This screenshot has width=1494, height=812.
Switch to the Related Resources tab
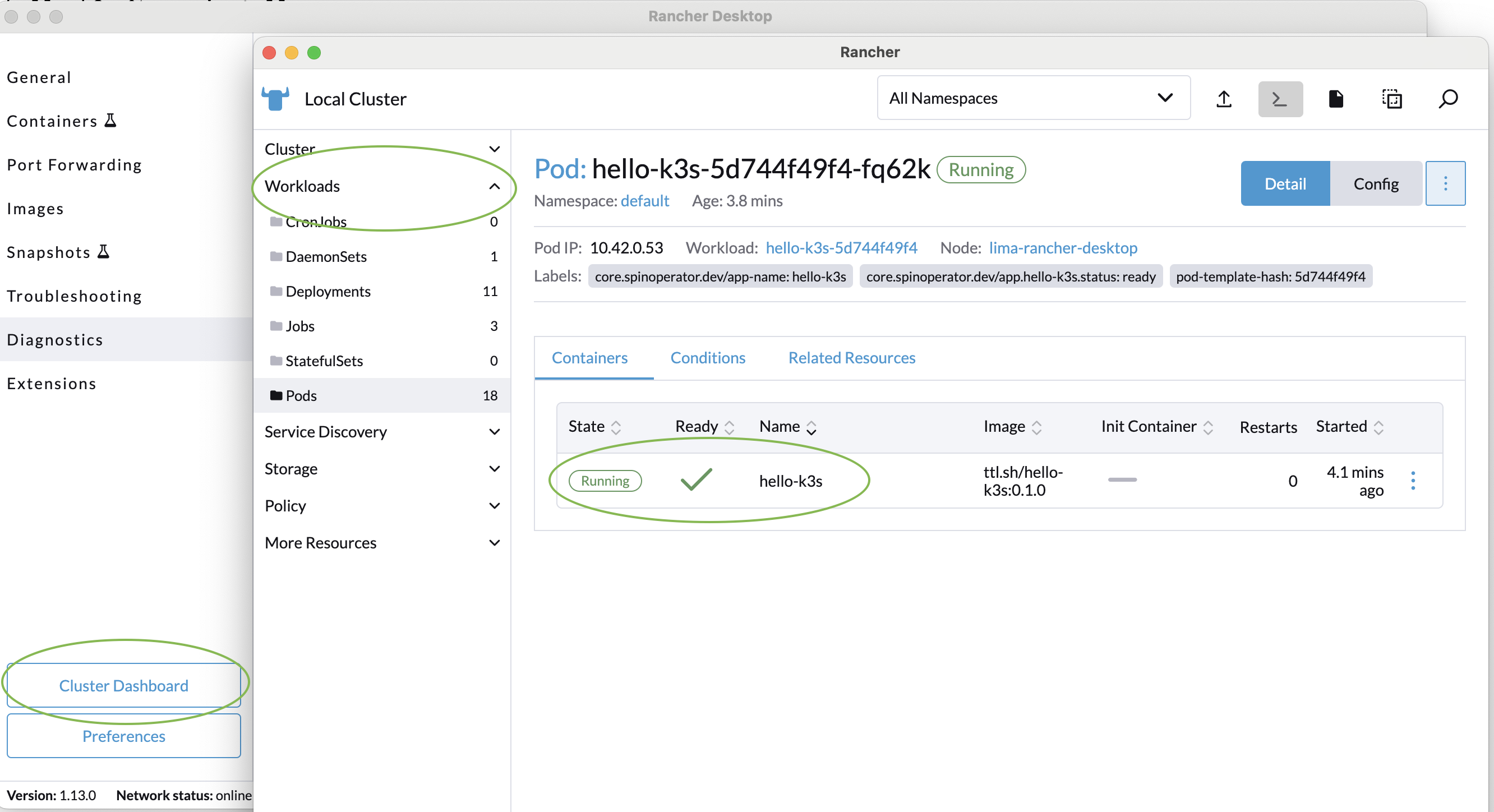tap(852, 357)
